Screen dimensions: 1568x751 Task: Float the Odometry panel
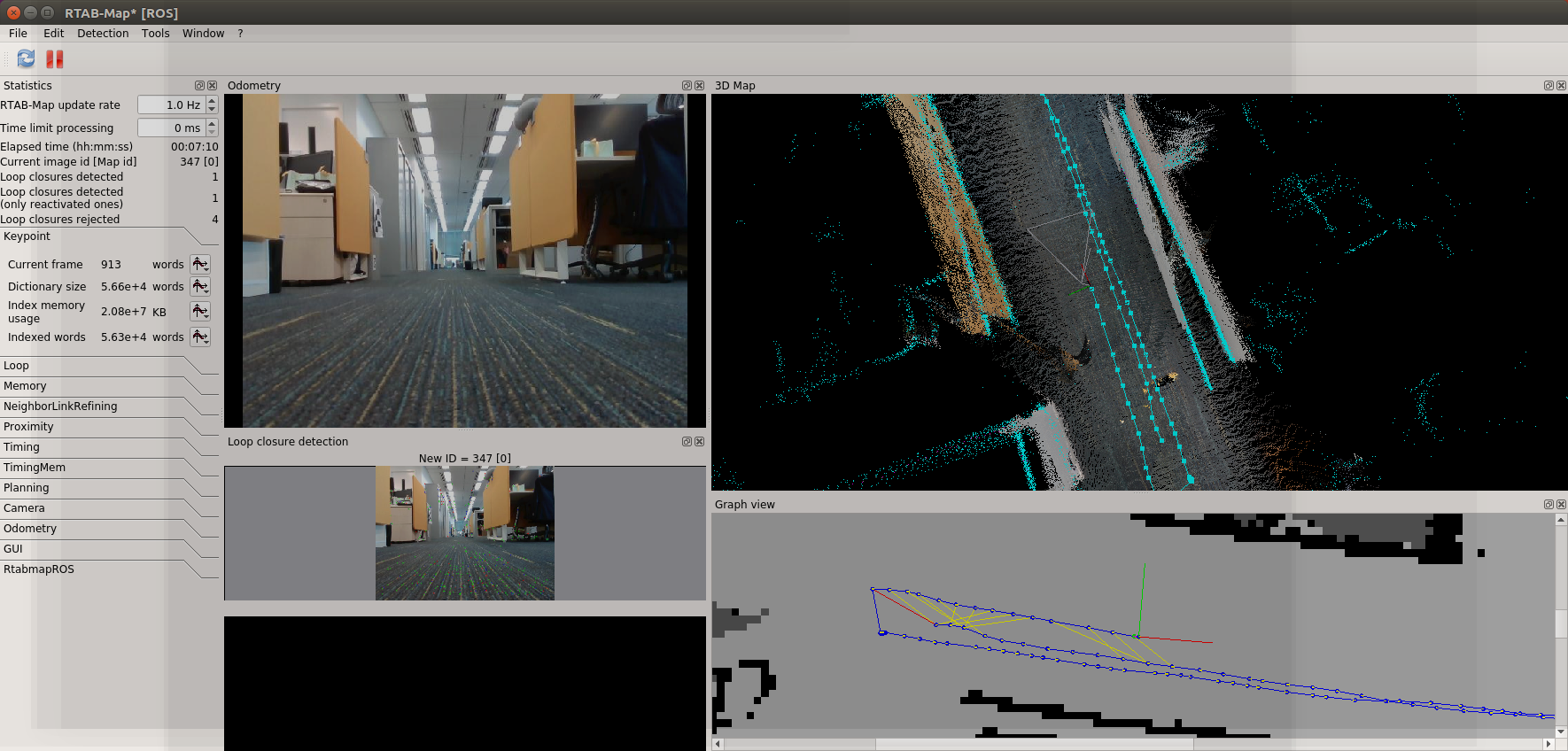[687, 86]
